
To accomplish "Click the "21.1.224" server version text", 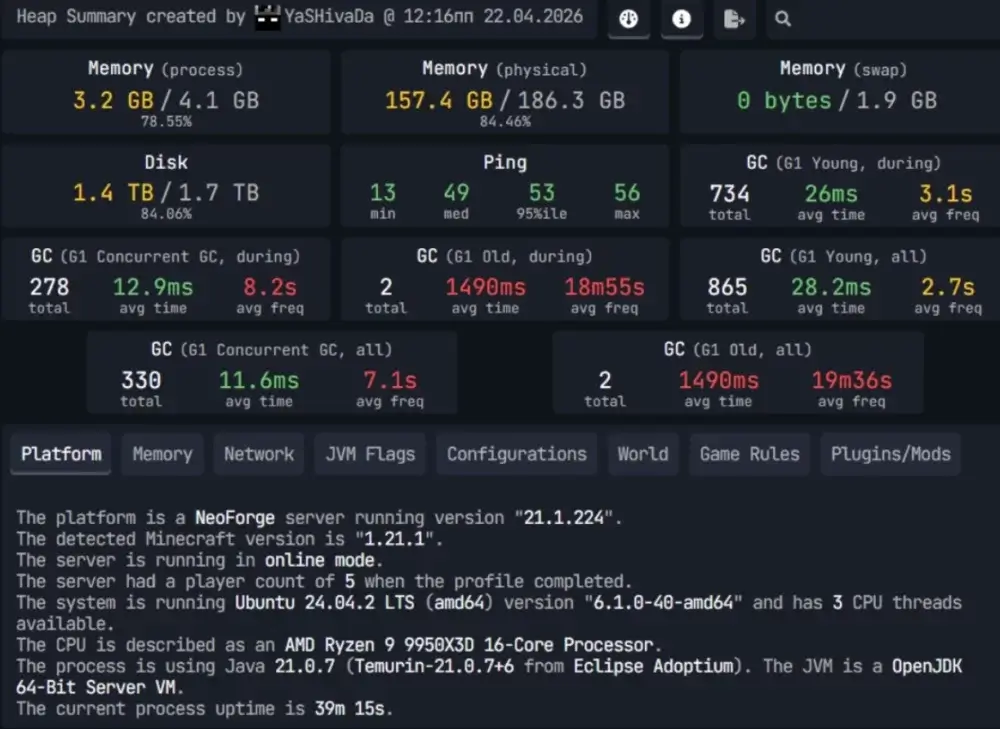I will (x=564, y=517).
